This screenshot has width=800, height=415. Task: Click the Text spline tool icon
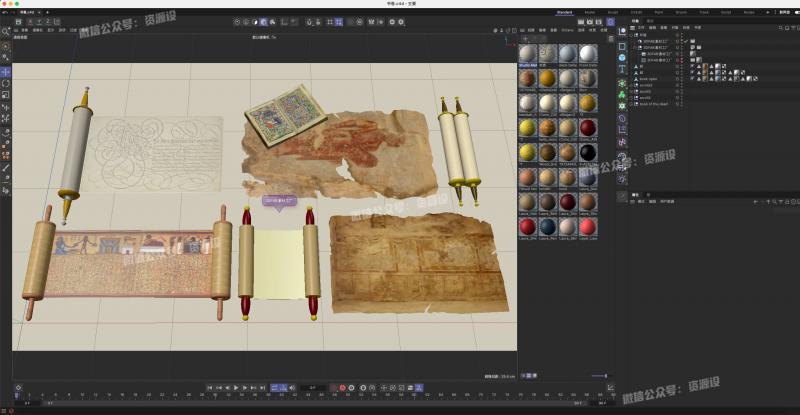click(622, 70)
